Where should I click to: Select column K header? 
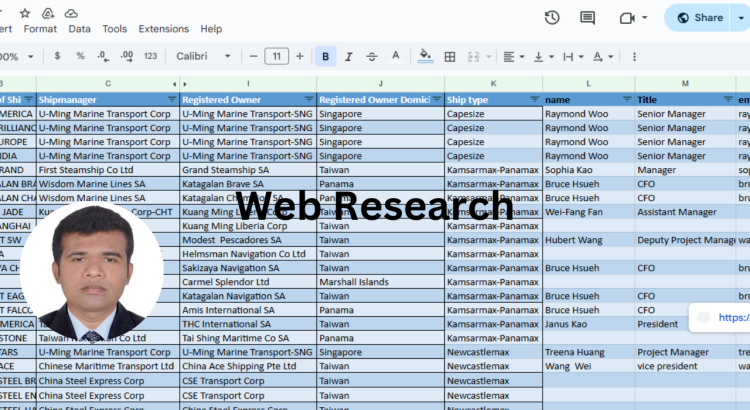[x=494, y=84]
